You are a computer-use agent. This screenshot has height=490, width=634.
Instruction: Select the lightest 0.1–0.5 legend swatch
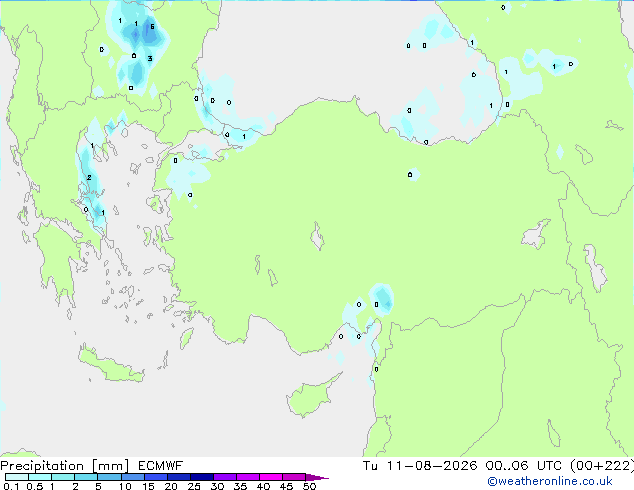click(17, 477)
